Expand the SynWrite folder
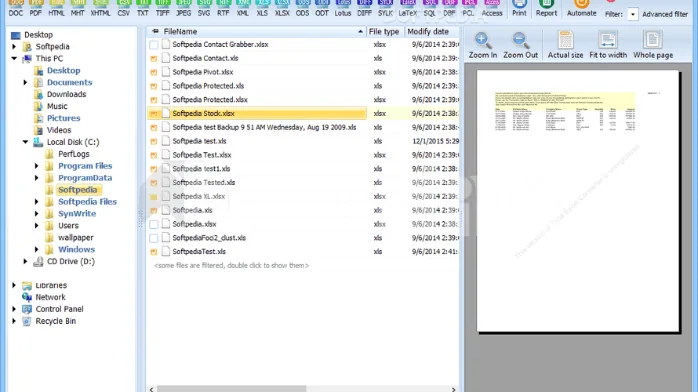The width and height of the screenshot is (698, 392). [x=37, y=214]
